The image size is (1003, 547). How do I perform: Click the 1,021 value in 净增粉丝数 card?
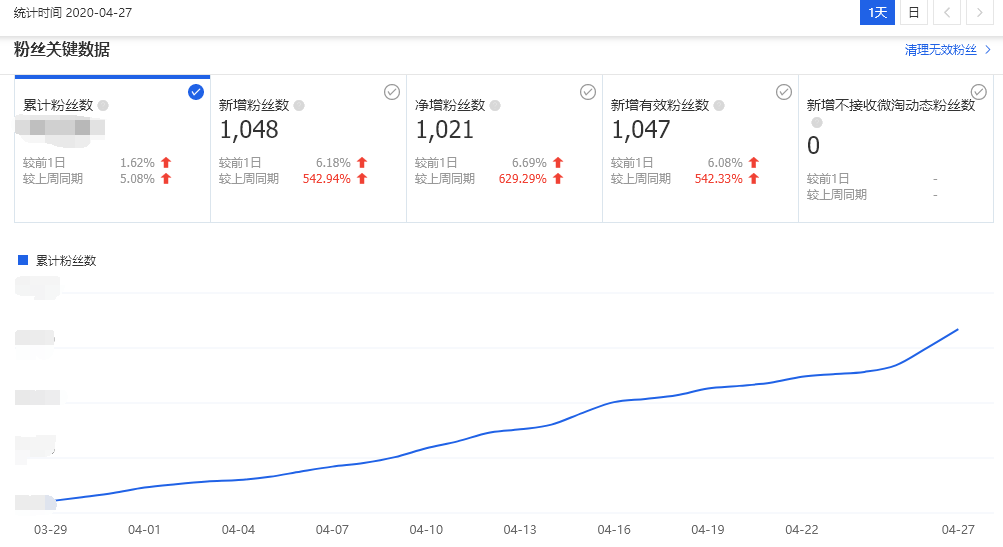[445, 129]
